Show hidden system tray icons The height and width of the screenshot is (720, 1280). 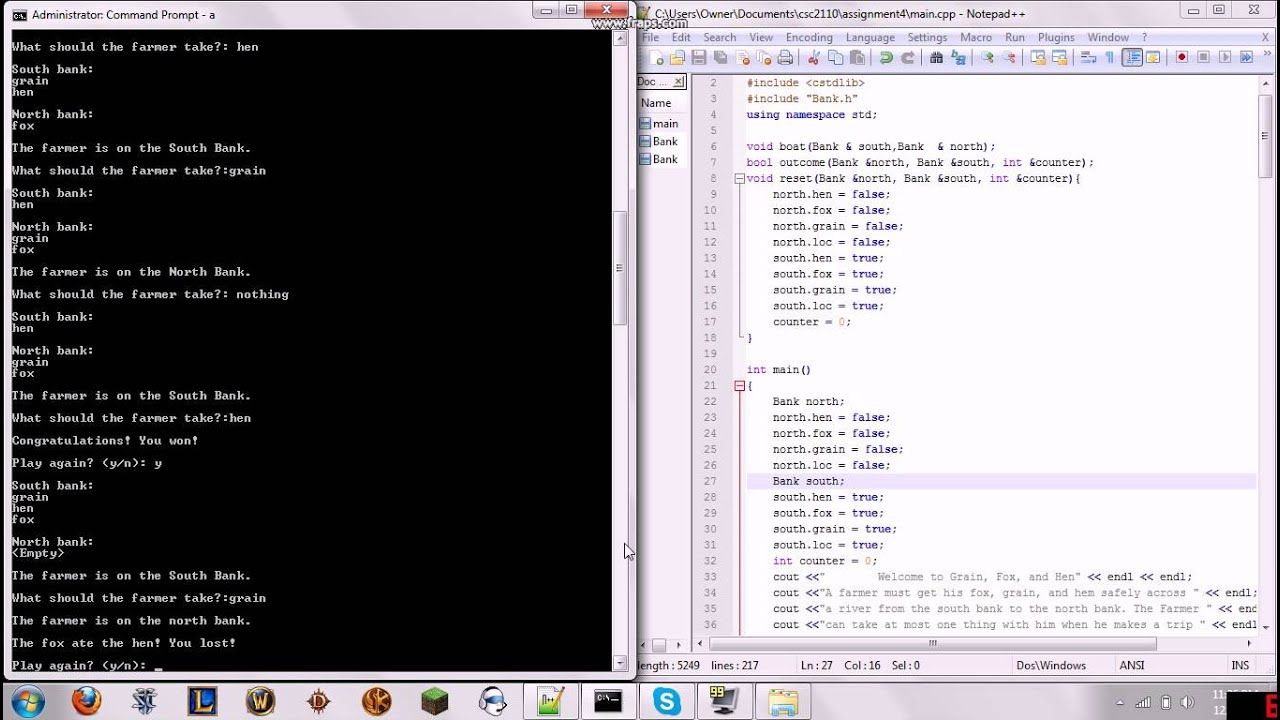pyautogui.click(x=1119, y=702)
